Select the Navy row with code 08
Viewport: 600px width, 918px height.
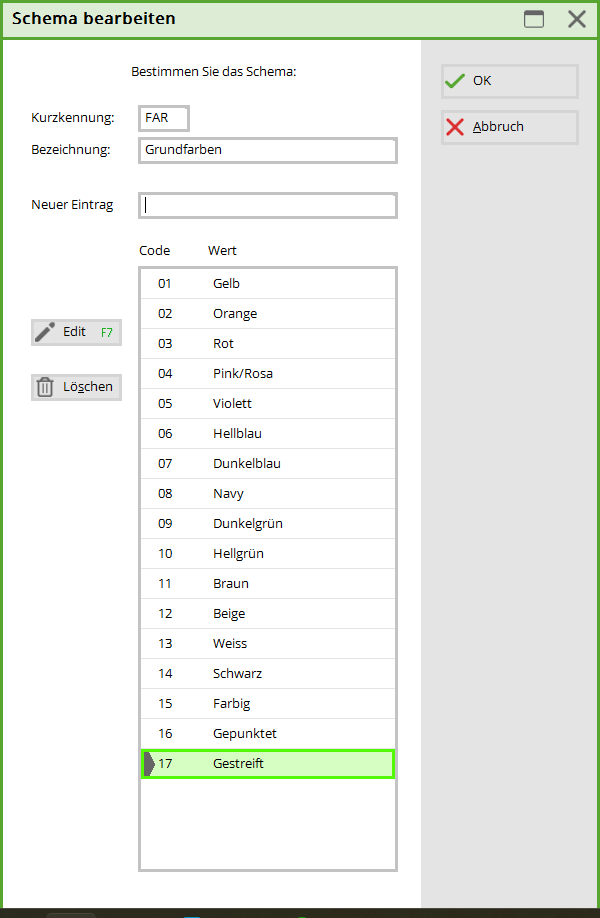tap(267, 494)
